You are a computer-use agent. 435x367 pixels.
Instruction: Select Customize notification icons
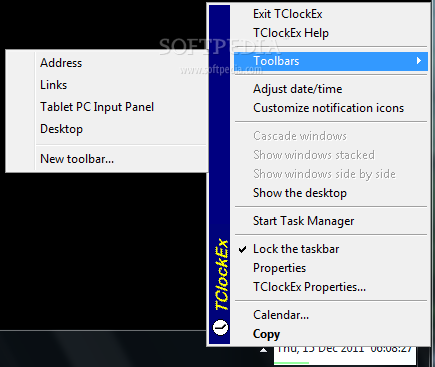pos(330,108)
